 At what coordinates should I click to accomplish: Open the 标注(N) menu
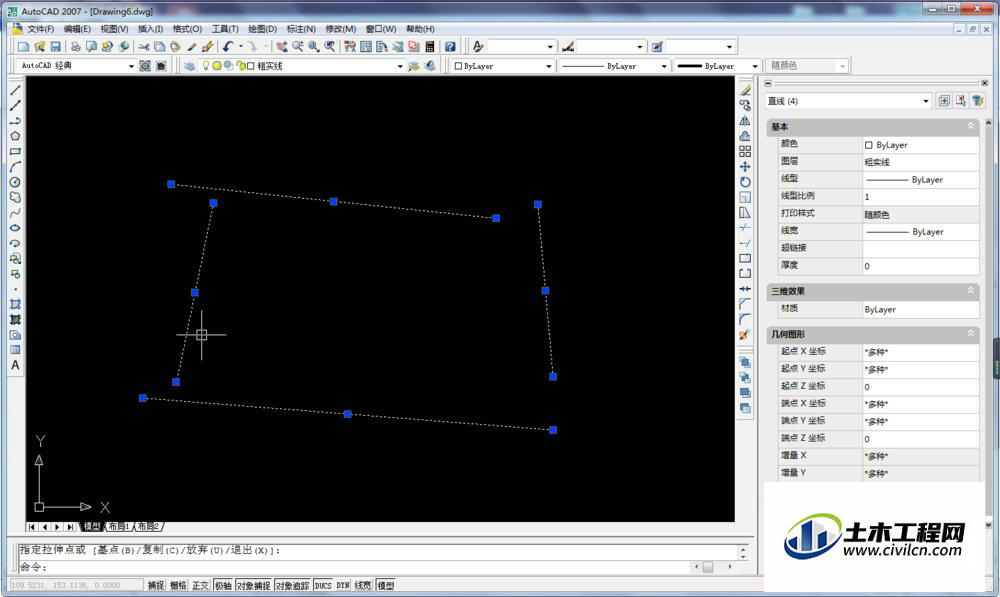click(x=301, y=29)
